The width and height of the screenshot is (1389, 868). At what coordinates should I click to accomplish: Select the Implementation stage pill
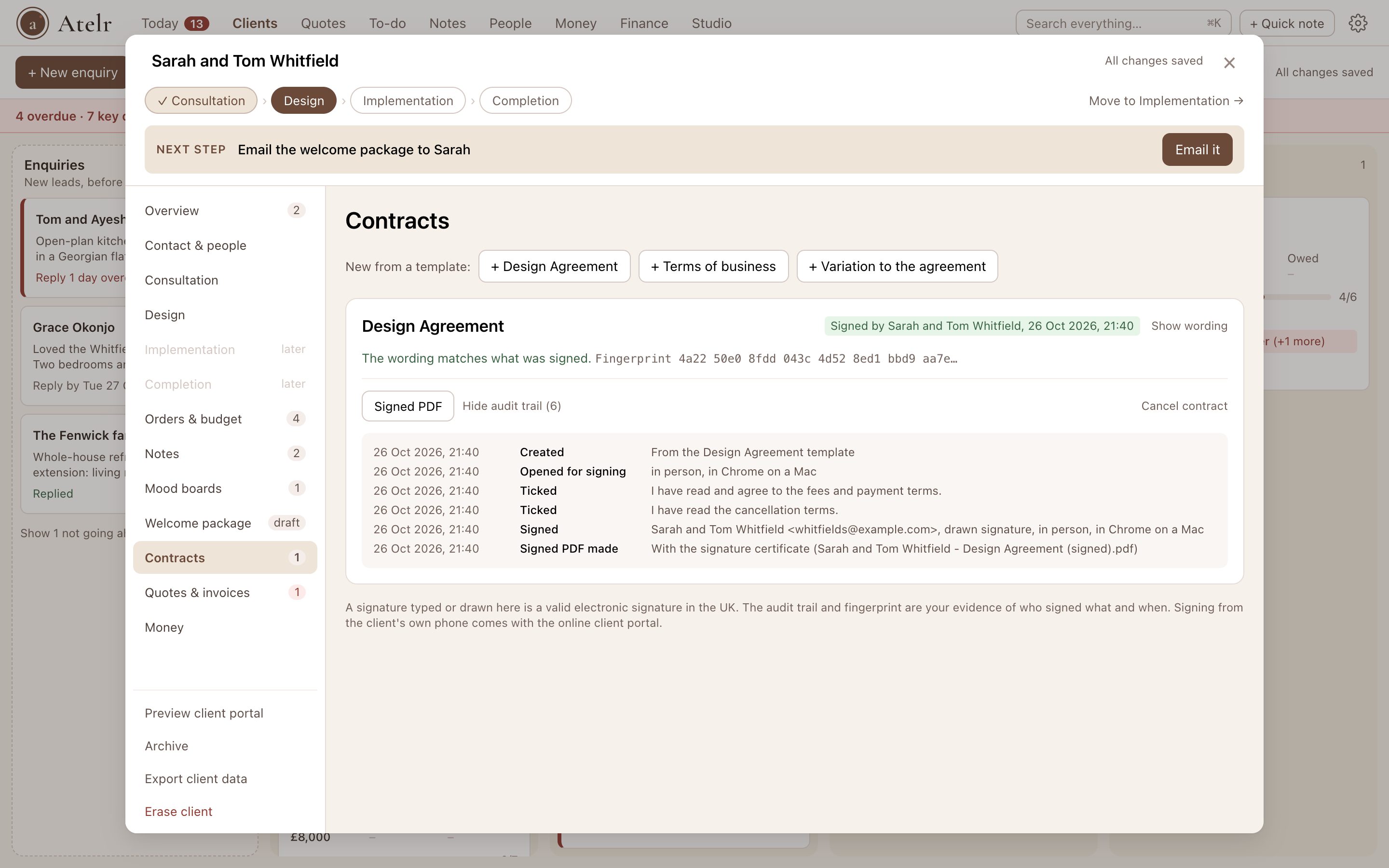tap(408, 100)
